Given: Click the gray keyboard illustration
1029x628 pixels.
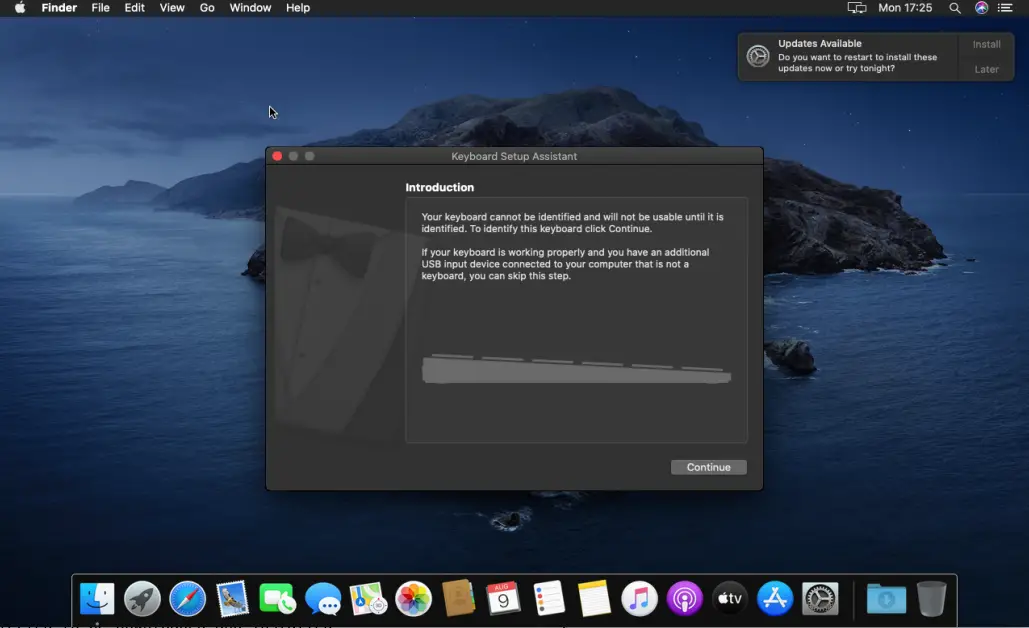Looking at the screenshot, I should (x=576, y=369).
